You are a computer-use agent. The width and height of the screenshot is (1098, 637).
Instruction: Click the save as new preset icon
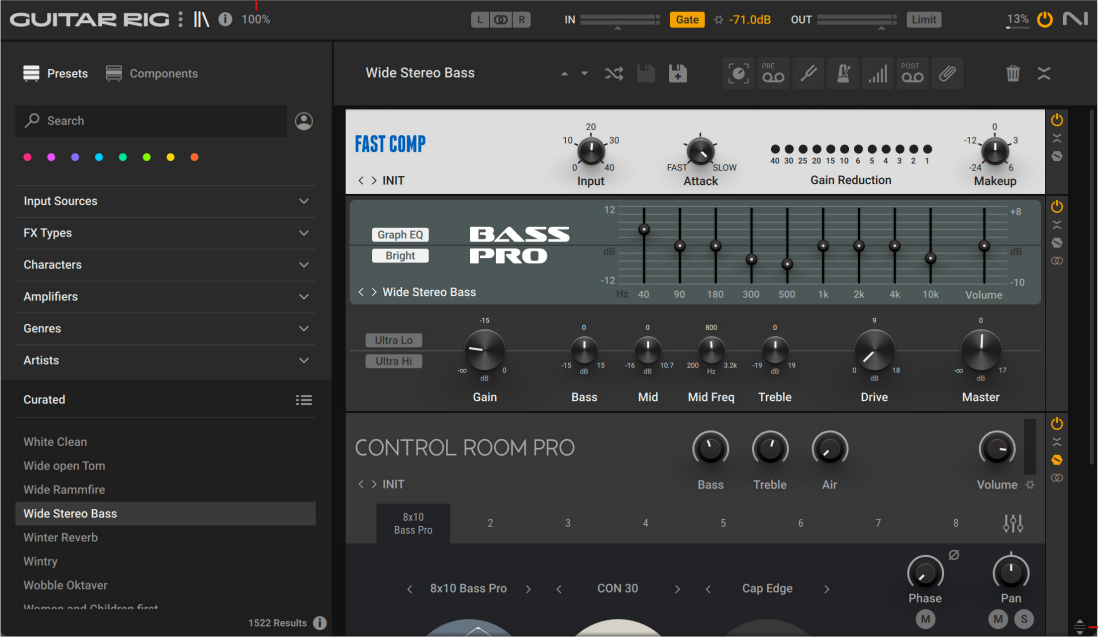[x=678, y=74]
